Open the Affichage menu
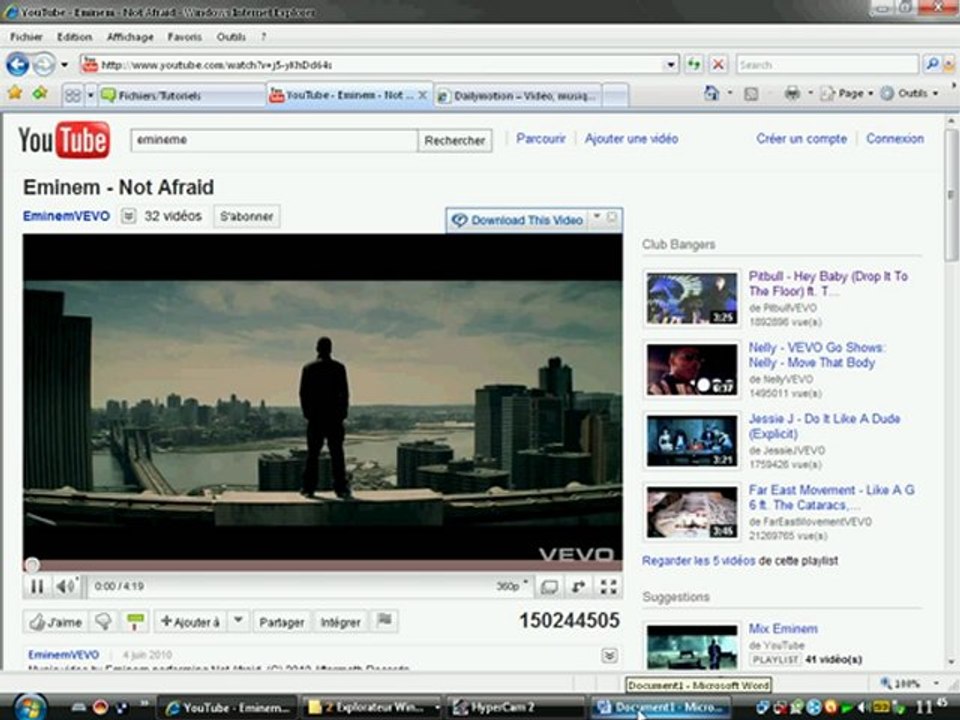Viewport: 960px width, 720px height. tap(130, 37)
